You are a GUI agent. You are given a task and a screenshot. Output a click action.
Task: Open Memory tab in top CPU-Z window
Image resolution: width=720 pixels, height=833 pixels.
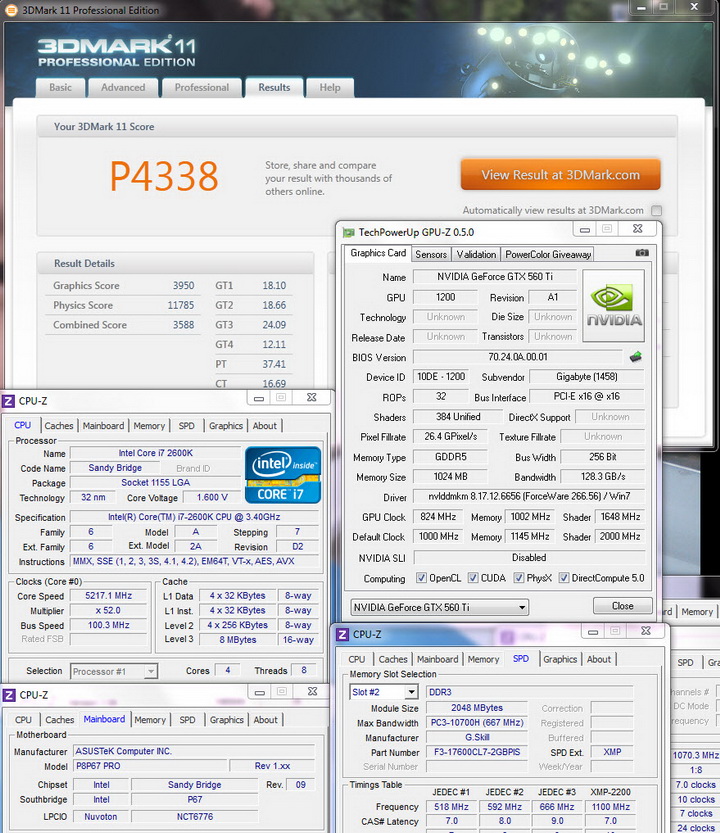[x=149, y=426]
